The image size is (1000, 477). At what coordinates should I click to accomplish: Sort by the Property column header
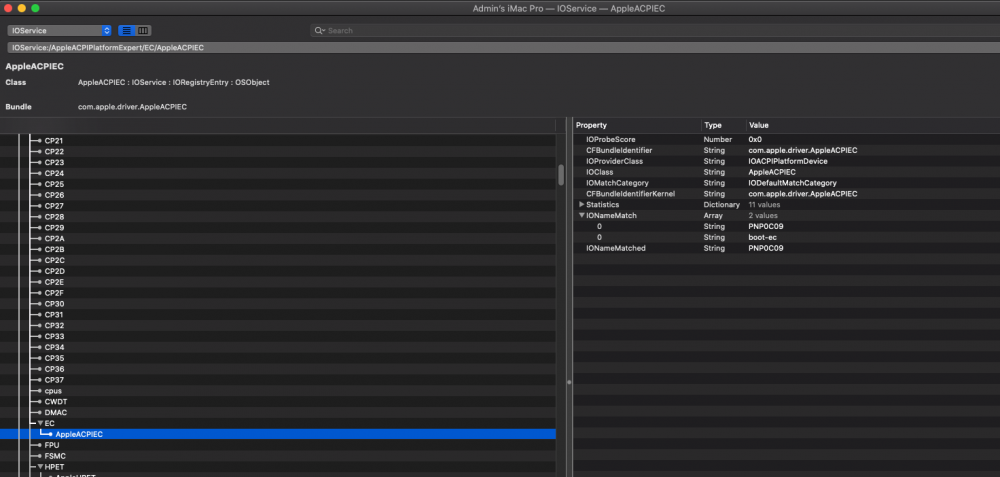637,126
